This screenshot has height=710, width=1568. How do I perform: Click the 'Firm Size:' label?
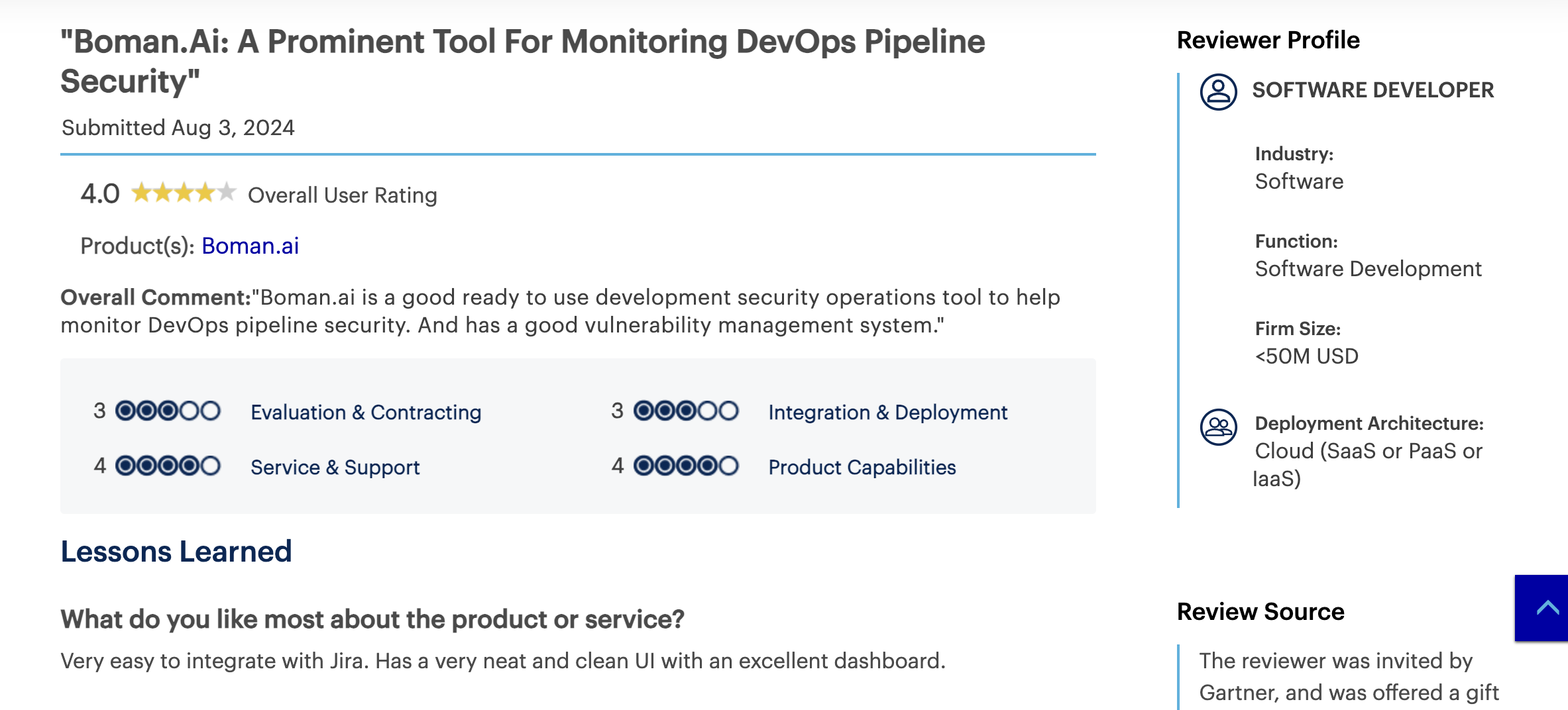pos(1298,329)
